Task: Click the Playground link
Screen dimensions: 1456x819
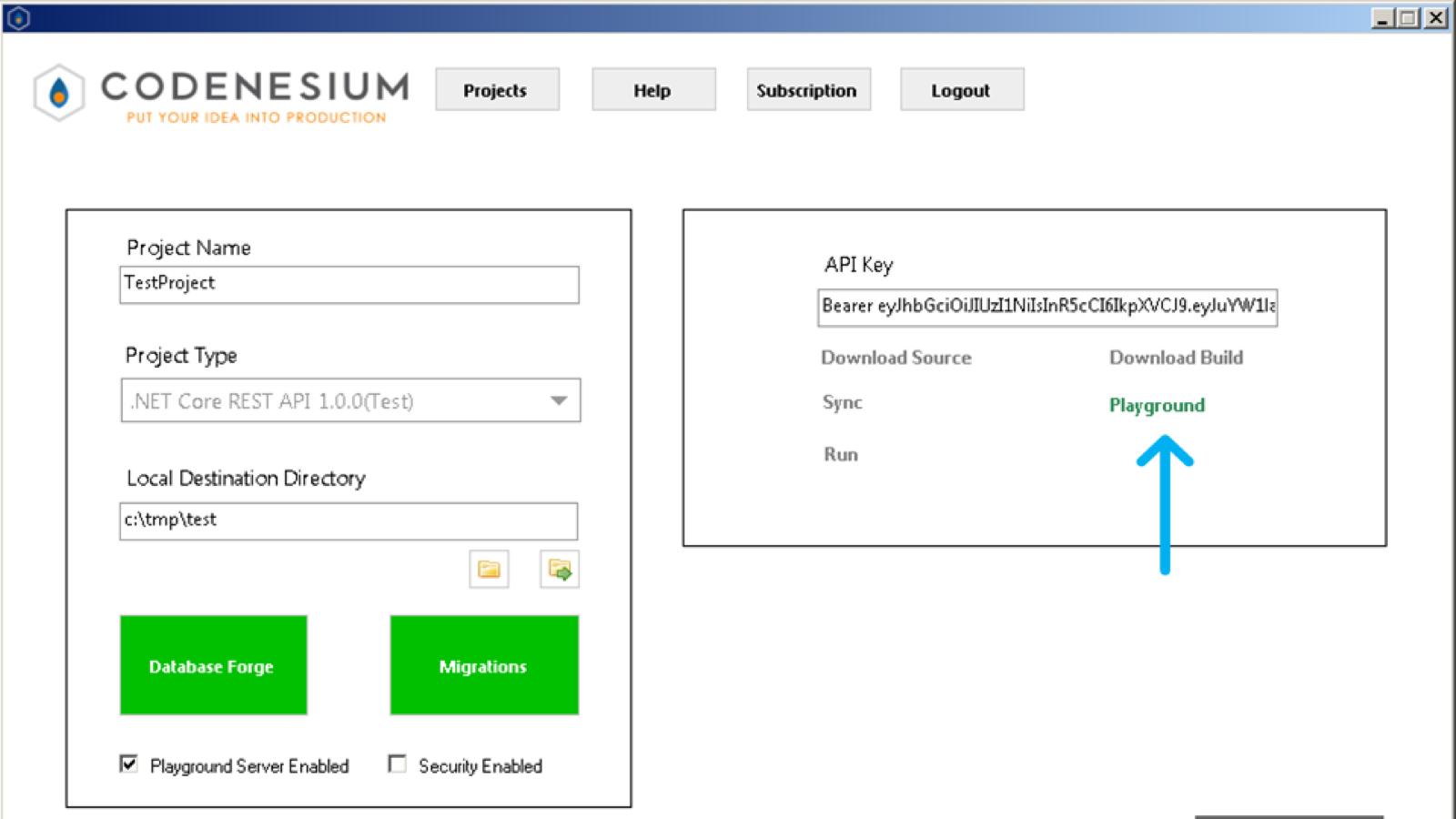Action: 1157,405
